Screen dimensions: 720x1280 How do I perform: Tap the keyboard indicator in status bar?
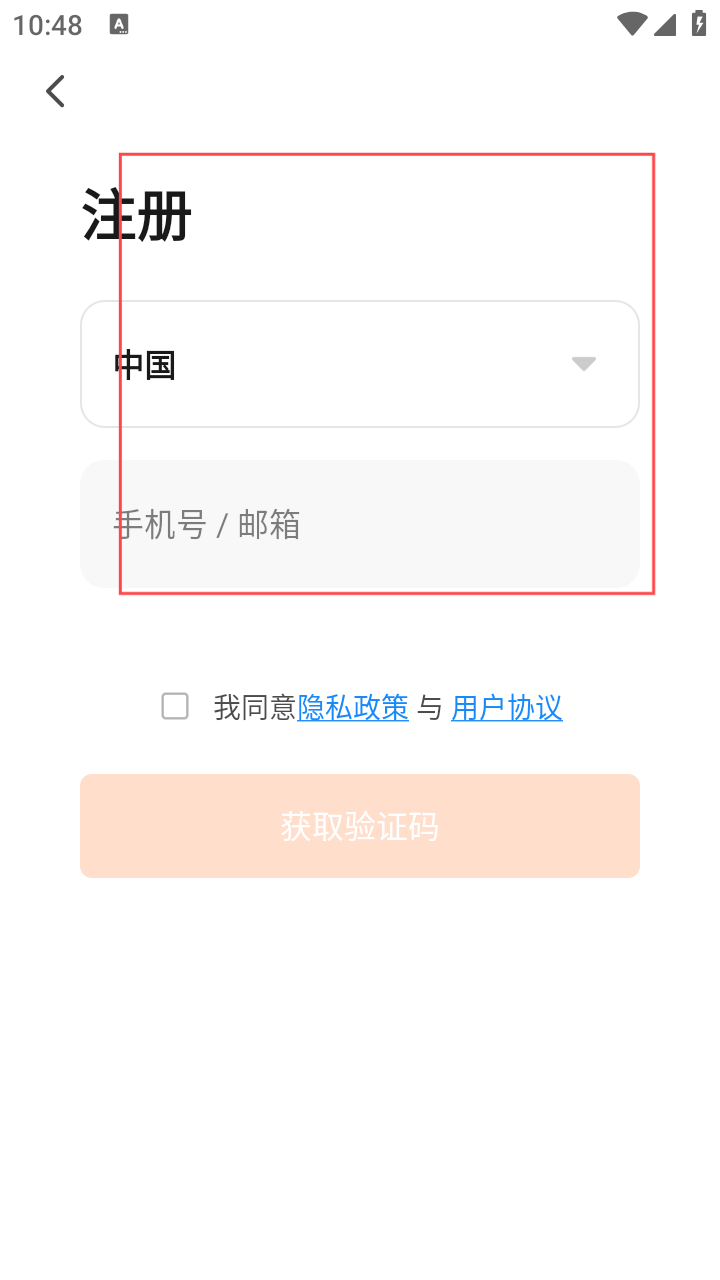click(x=119, y=25)
